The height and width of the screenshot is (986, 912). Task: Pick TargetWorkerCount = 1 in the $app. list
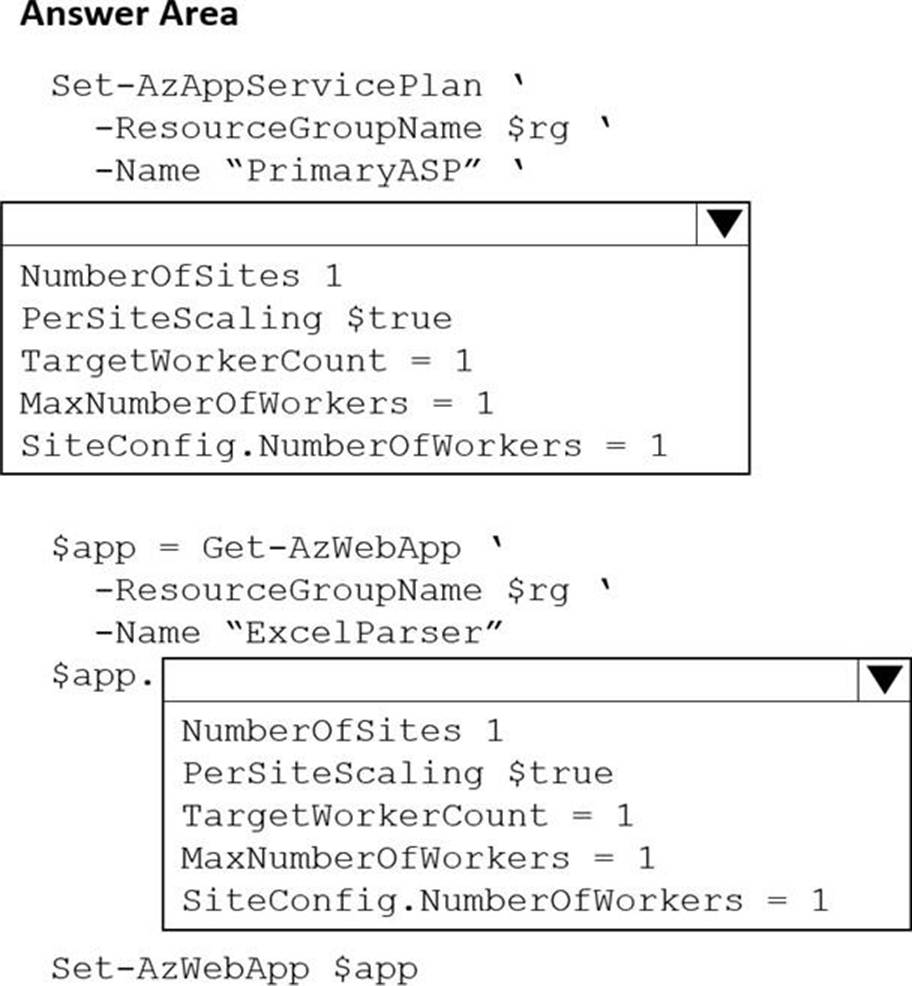coord(407,815)
